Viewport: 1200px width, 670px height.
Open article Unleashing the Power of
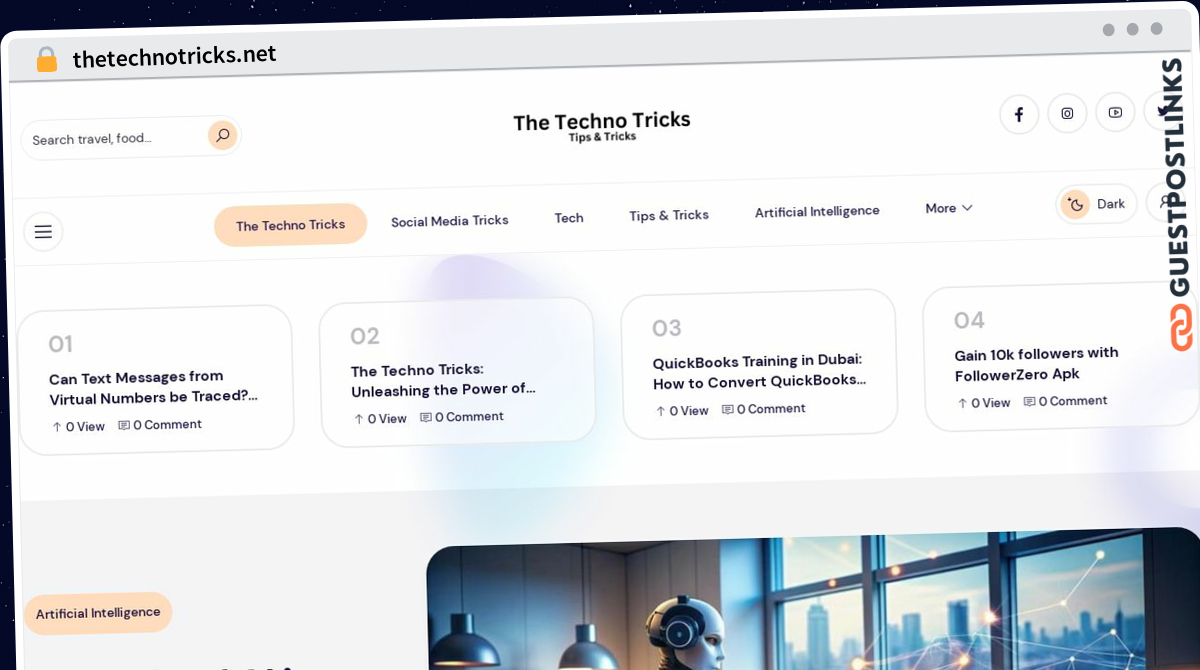(443, 380)
